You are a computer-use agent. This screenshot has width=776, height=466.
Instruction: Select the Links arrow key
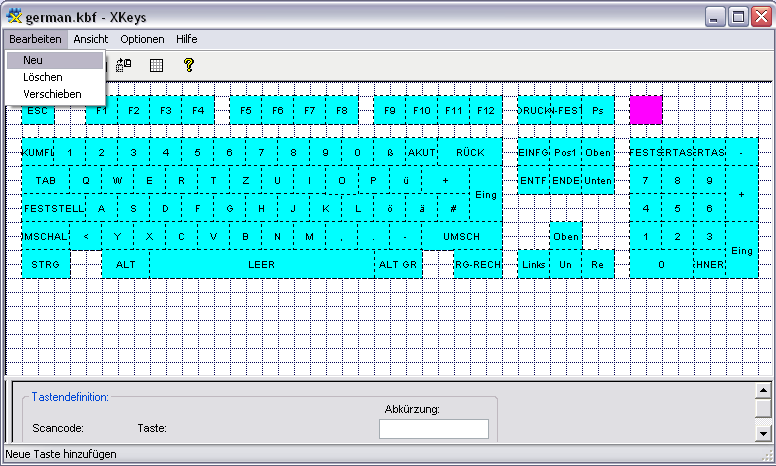[x=534, y=265]
